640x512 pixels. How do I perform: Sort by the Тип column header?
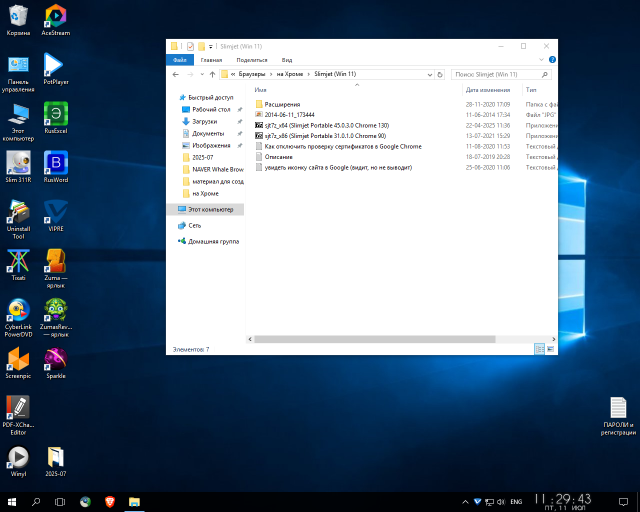531,90
